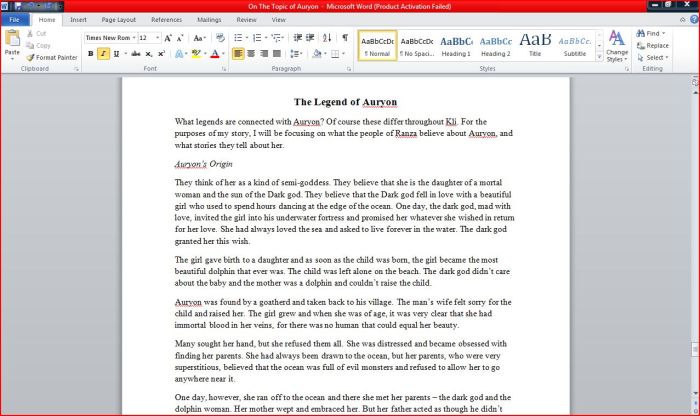Viewport: 700px width, 416px height.
Task: Toggle the Align Text Left button
Action: tap(238, 54)
